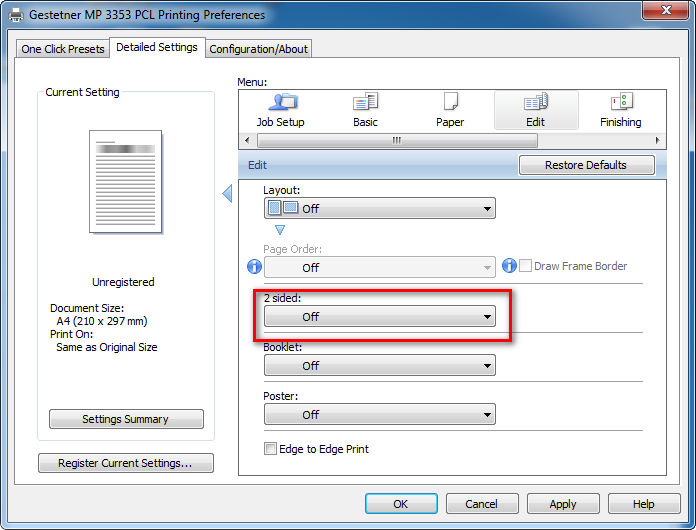Open the Layout dropdown
Screen dimensions: 696x530
[x=380, y=208]
